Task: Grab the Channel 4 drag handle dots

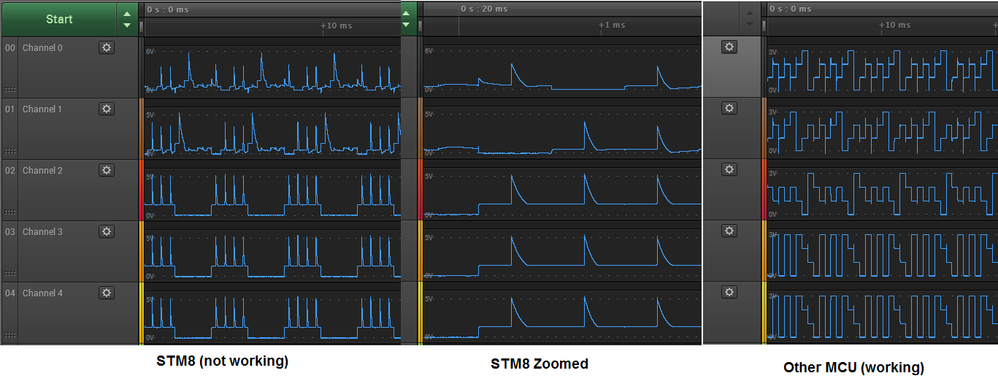Action: tap(10, 335)
